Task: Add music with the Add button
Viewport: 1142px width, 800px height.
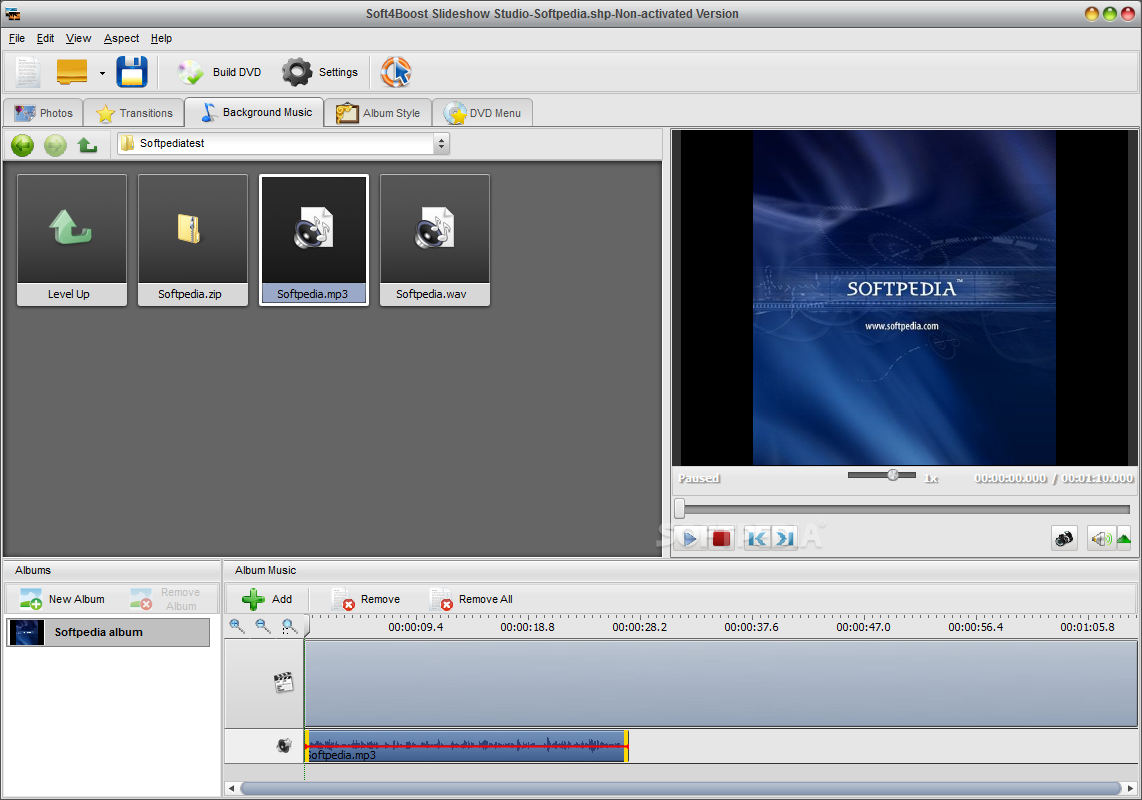Action: pos(267,599)
